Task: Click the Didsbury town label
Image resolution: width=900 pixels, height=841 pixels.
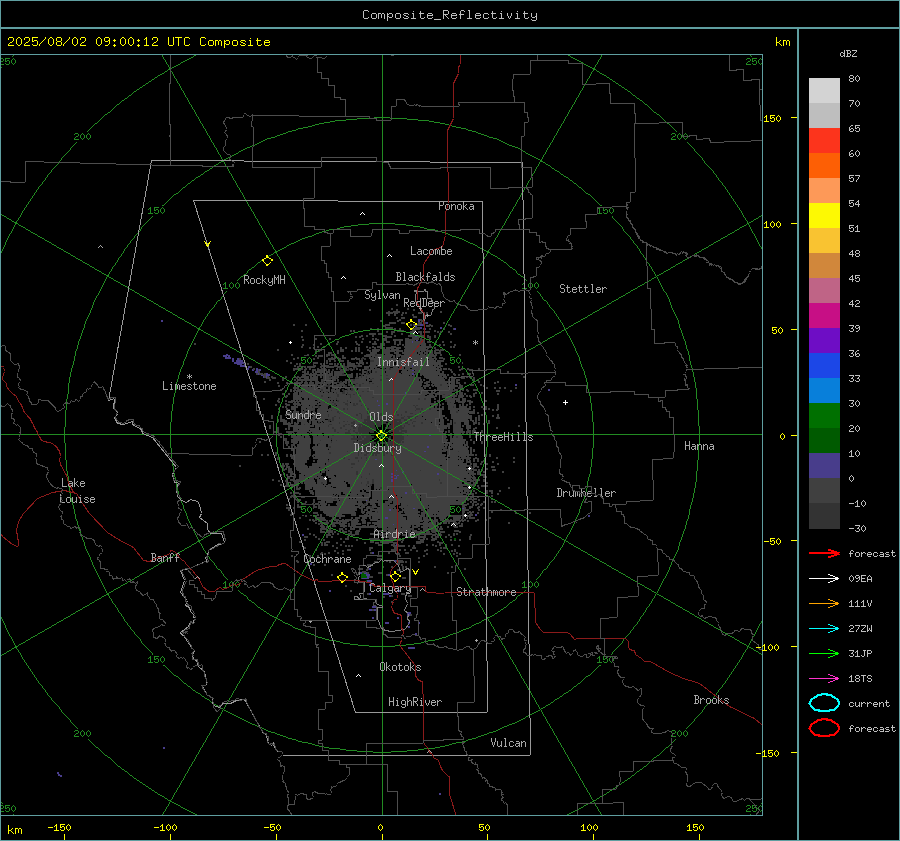Action: tap(377, 448)
